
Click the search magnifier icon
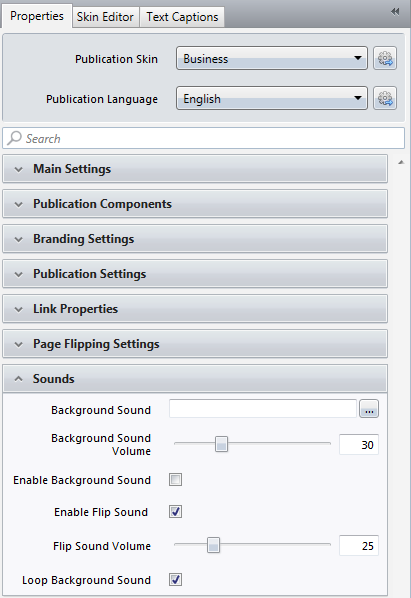14,138
